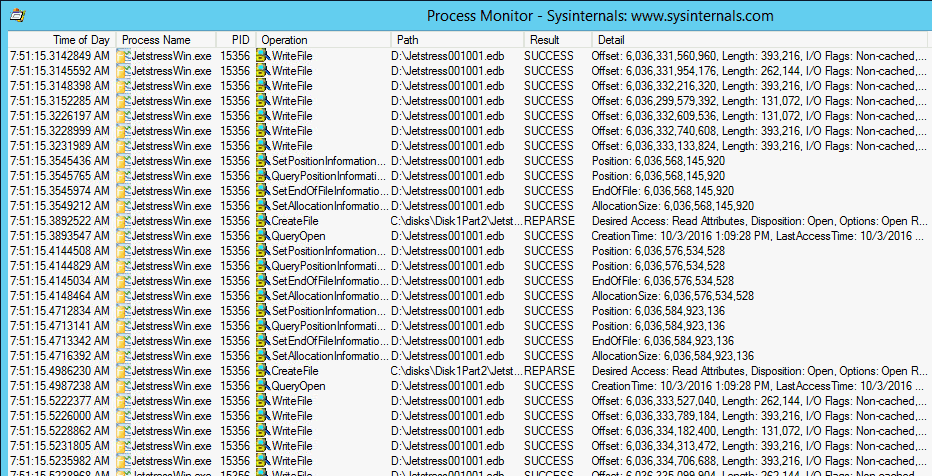Click 'EndOfFile: 6,036,584,923,136' detail
Image resolution: width=932 pixels, height=476 pixels.
[663, 341]
